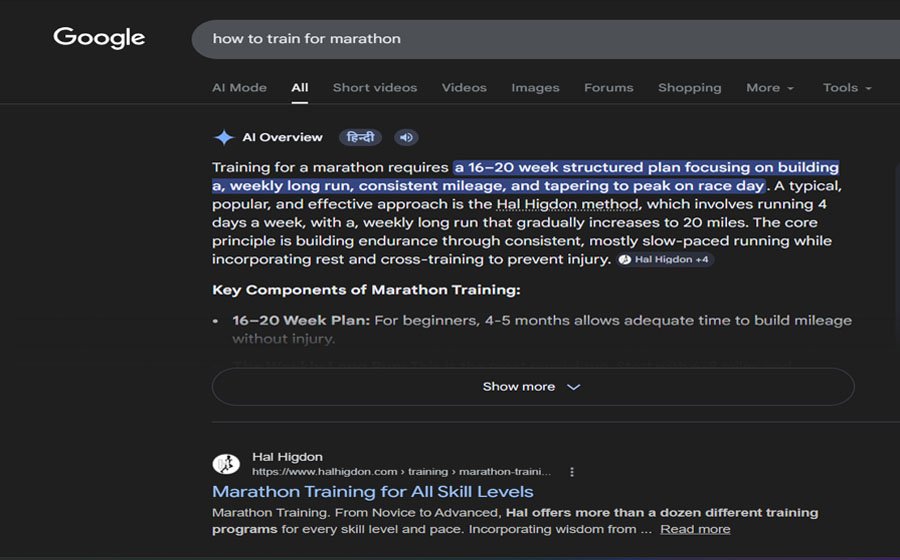The image size is (900, 560).
Task: Click the Read more link
Action: (695, 529)
